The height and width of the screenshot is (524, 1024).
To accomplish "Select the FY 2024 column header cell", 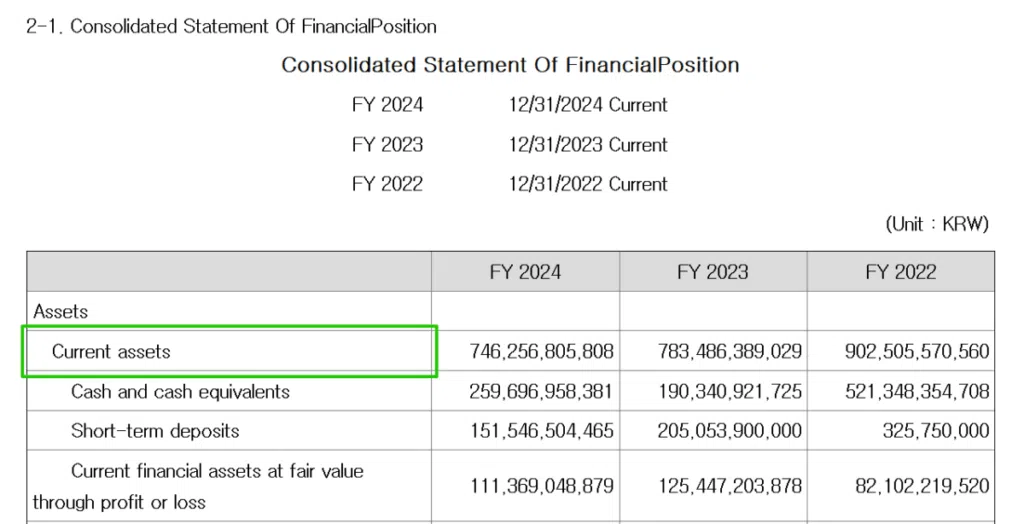I will [525, 272].
